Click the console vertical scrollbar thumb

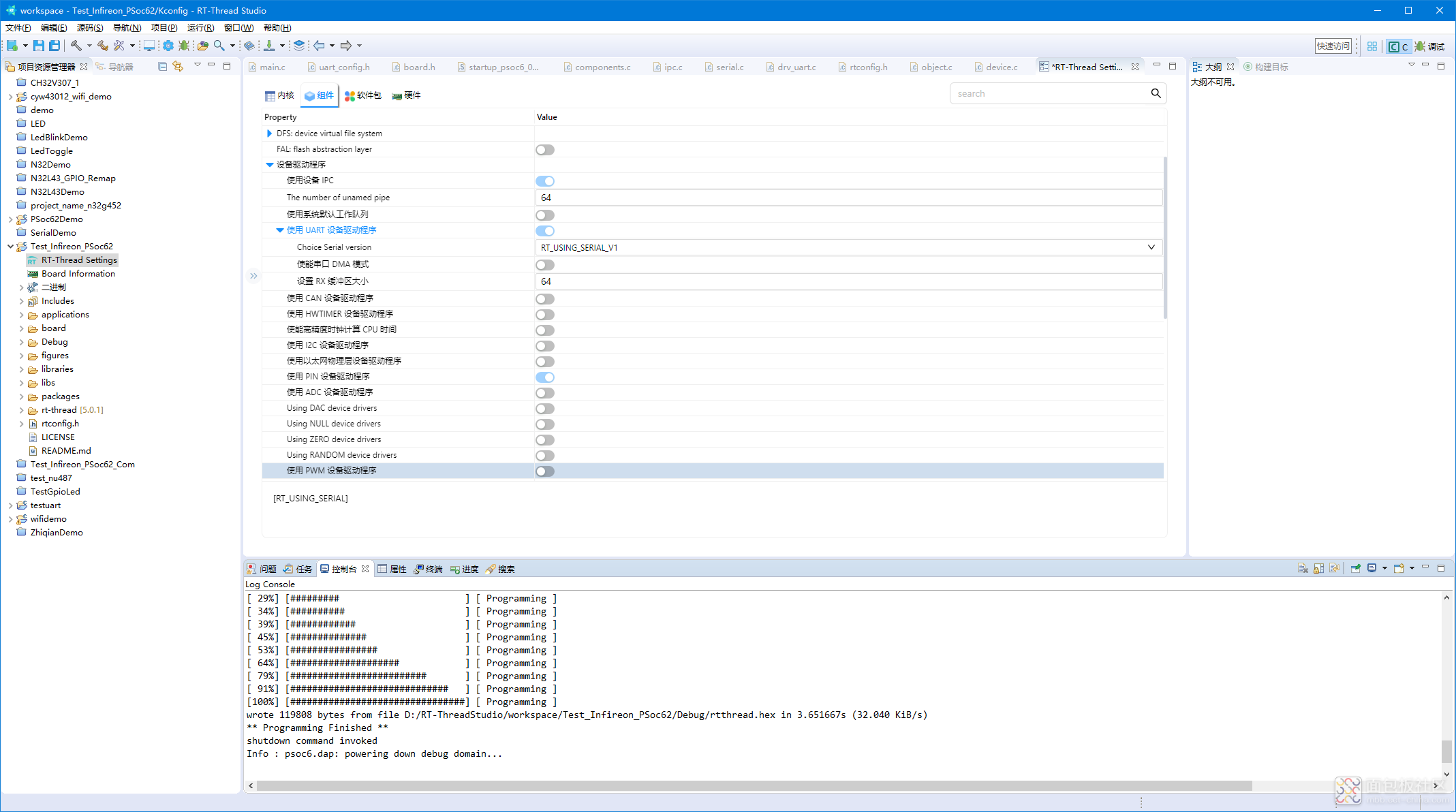(1446, 751)
